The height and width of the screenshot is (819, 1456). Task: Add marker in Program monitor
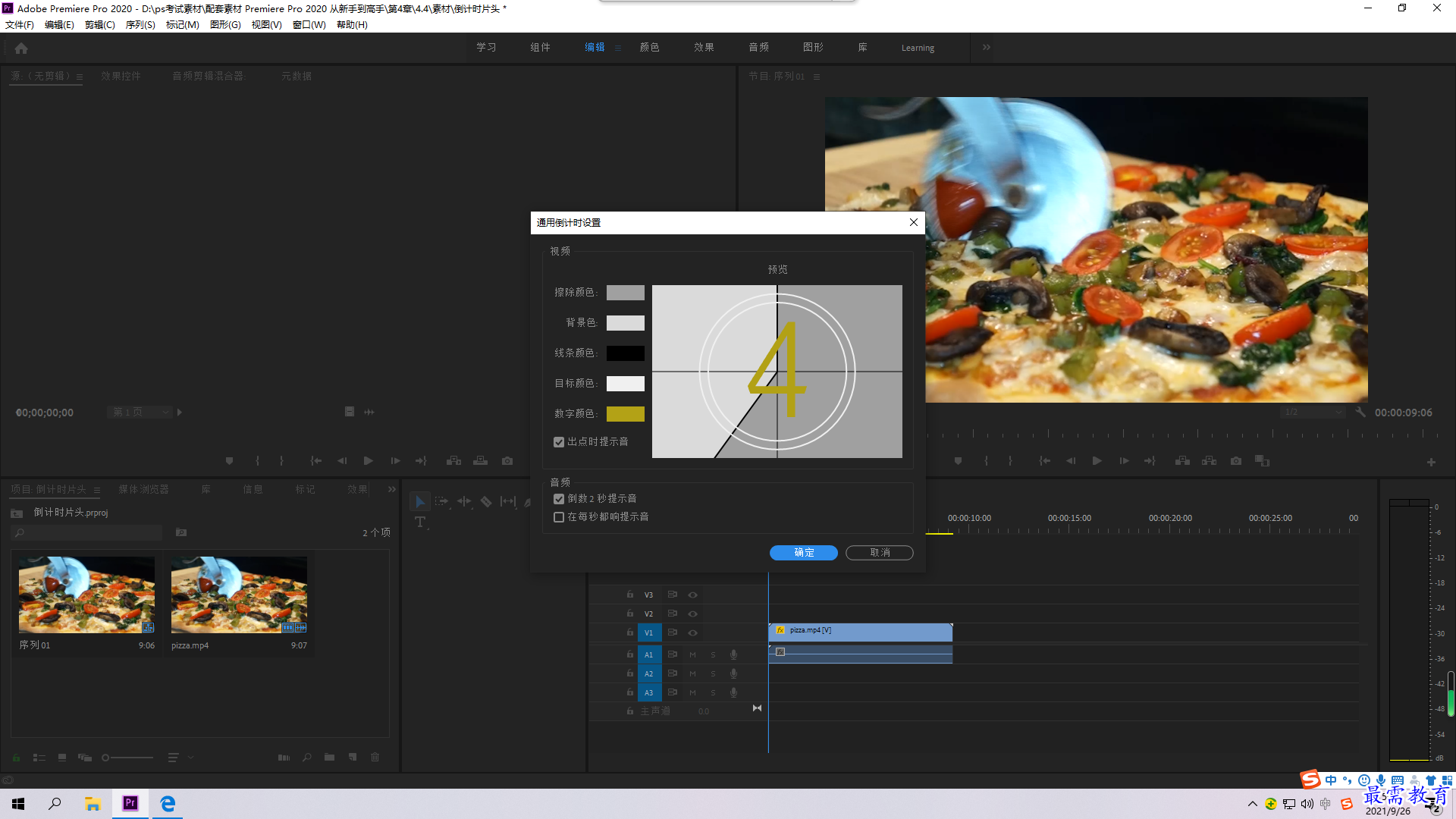tap(958, 461)
